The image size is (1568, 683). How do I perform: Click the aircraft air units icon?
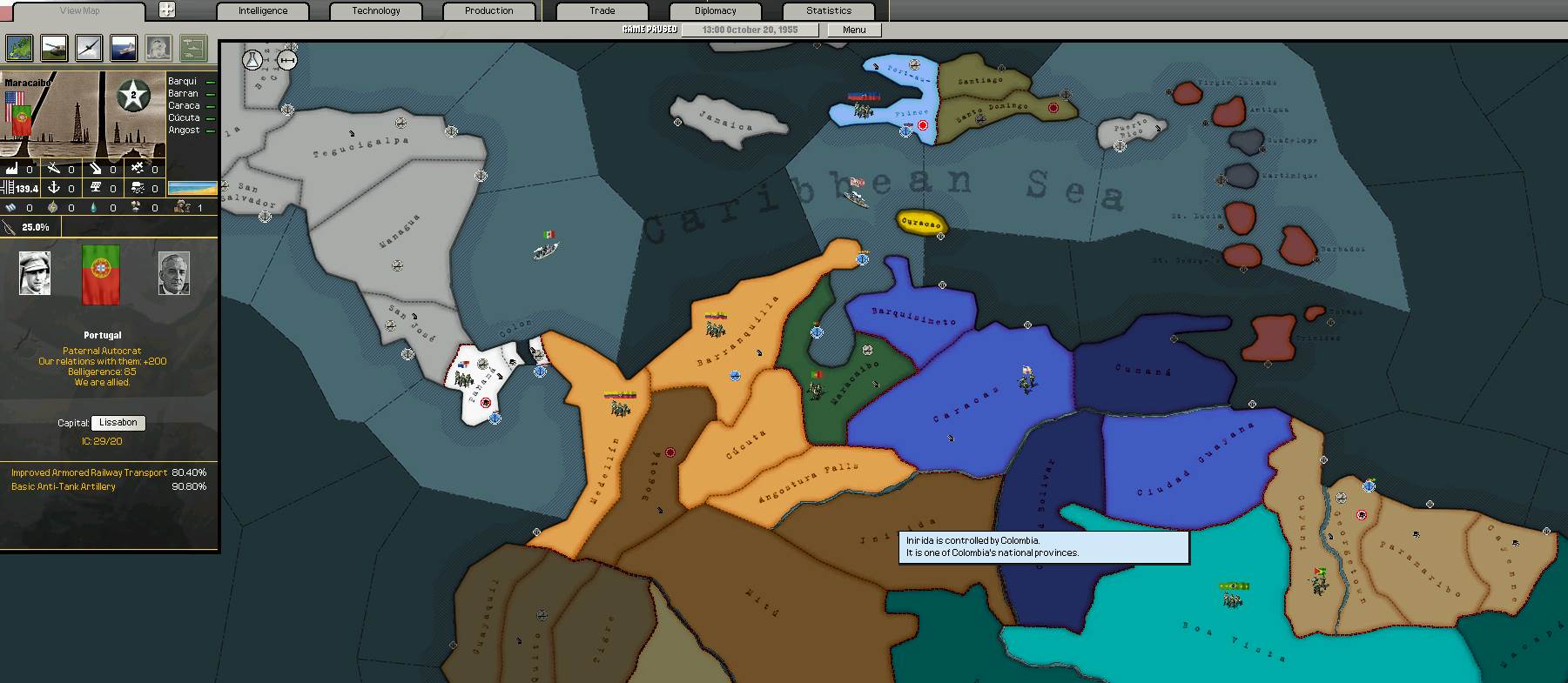click(89, 48)
